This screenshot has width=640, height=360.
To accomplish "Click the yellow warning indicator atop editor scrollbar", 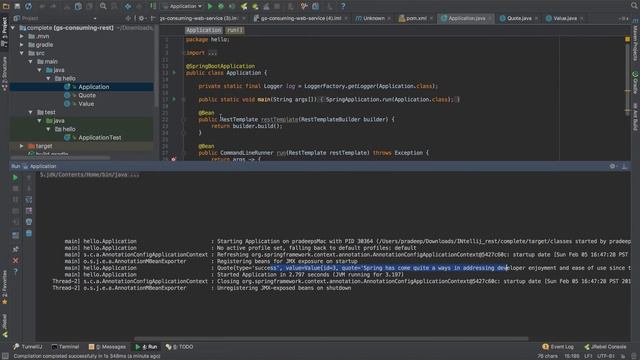I will tap(627, 39).
